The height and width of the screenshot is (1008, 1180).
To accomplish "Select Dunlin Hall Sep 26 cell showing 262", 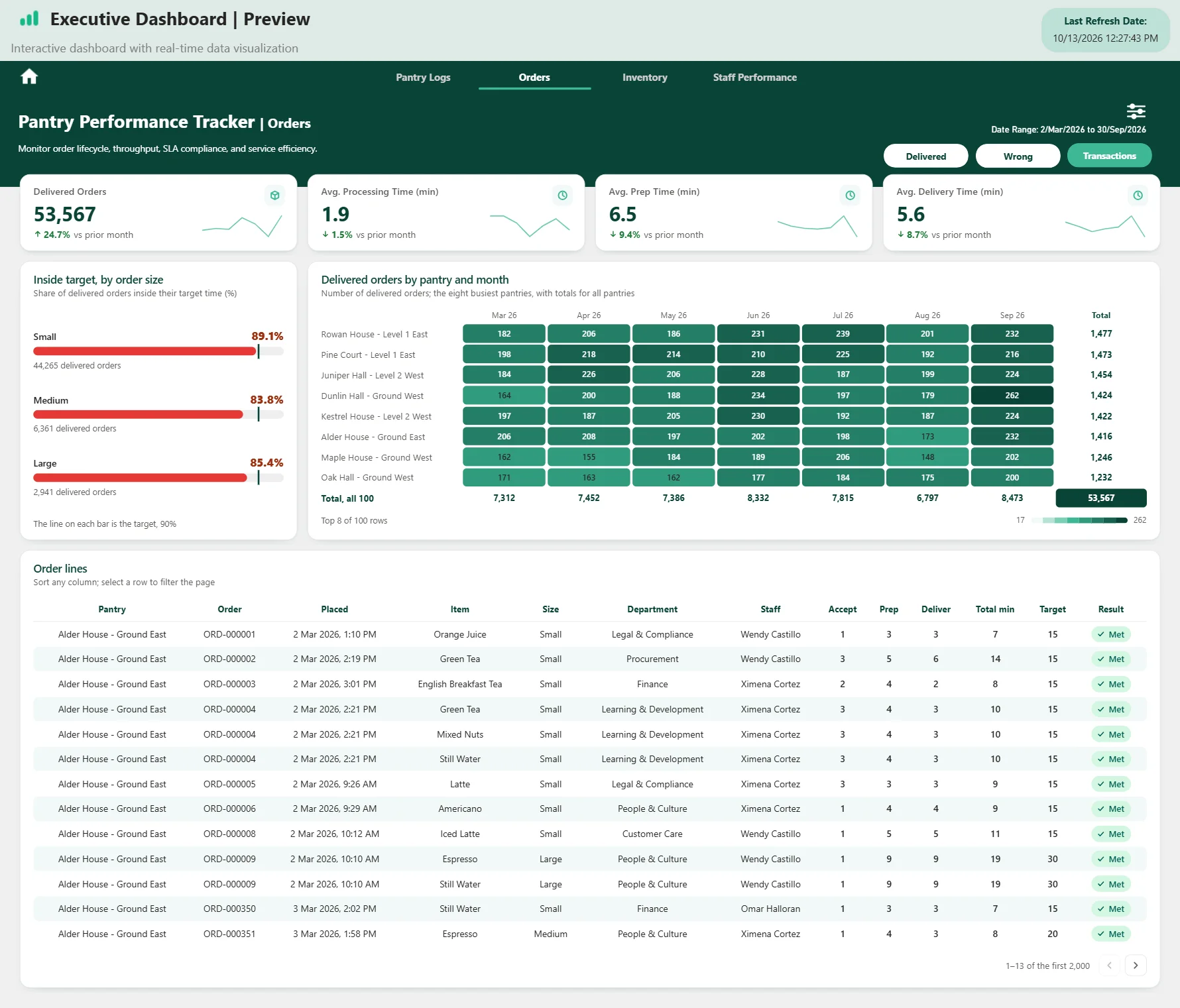I will coord(1012,396).
